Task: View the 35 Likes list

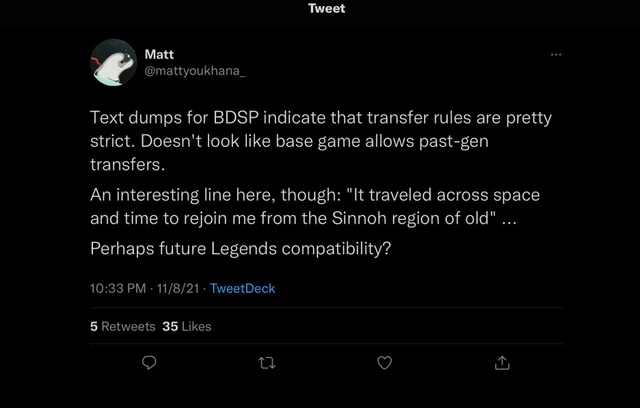Action: pyautogui.click(x=186, y=326)
